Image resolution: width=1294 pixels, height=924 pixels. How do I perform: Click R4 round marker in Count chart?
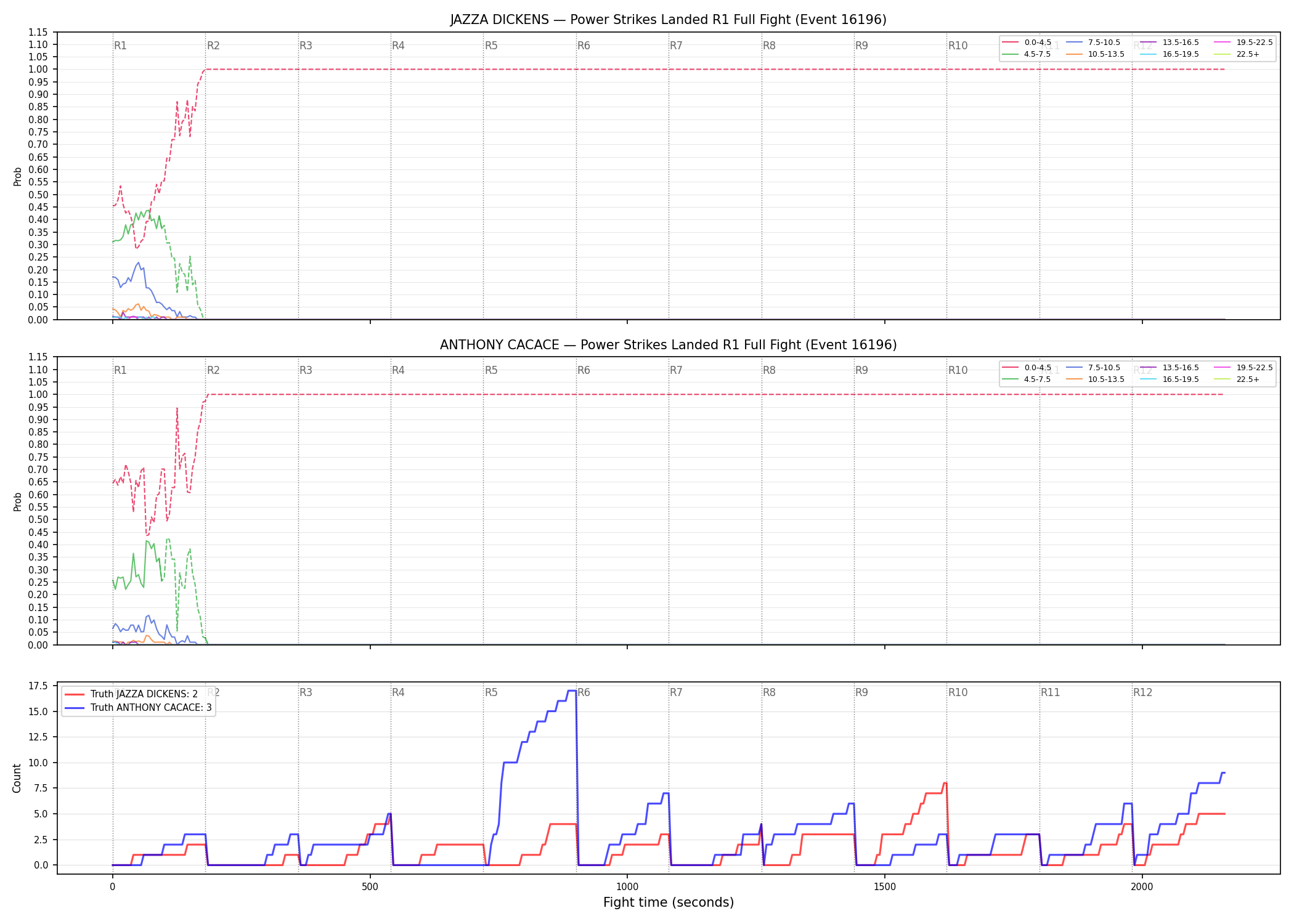(x=398, y=692)
